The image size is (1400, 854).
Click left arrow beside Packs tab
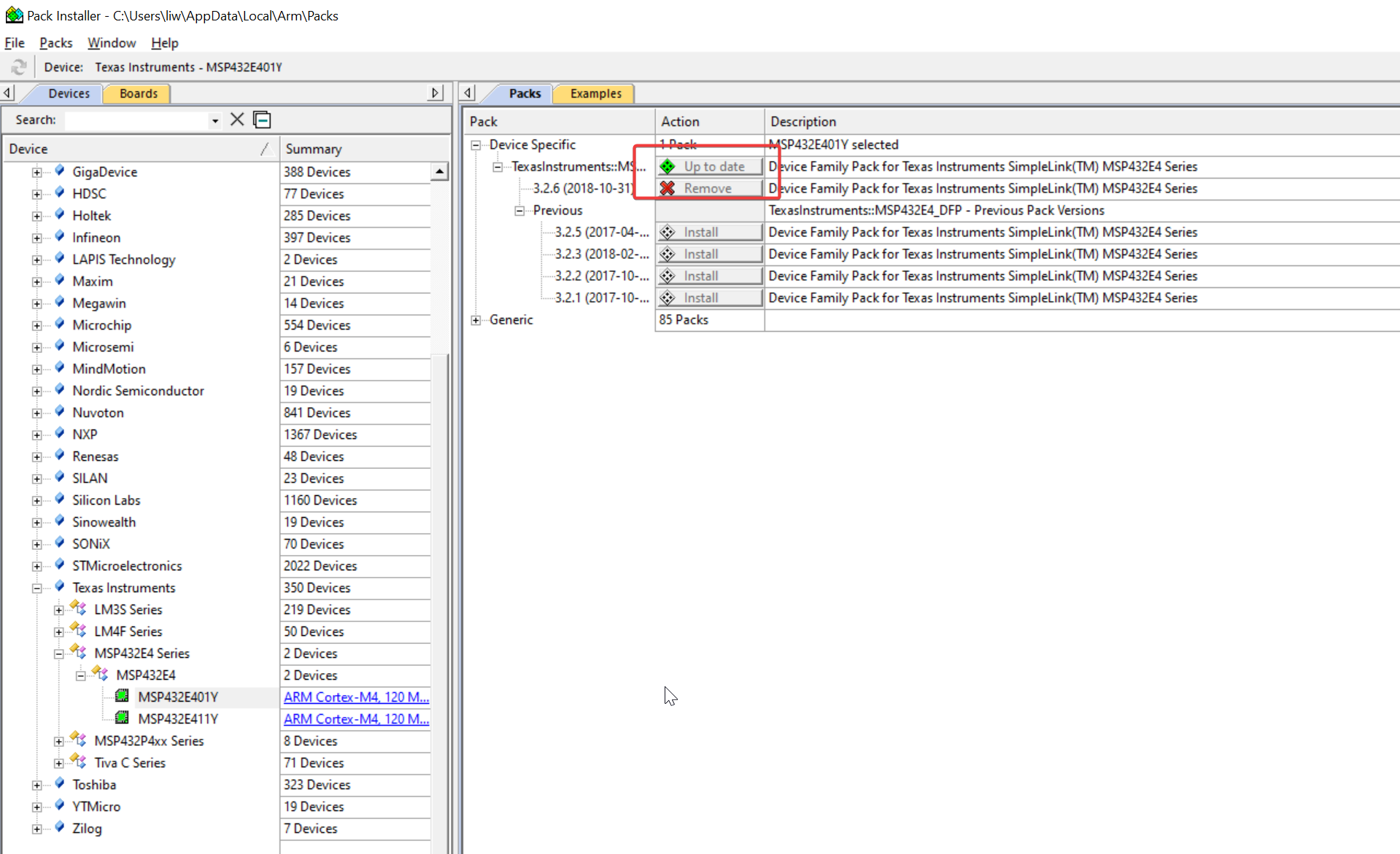[468, 93]
